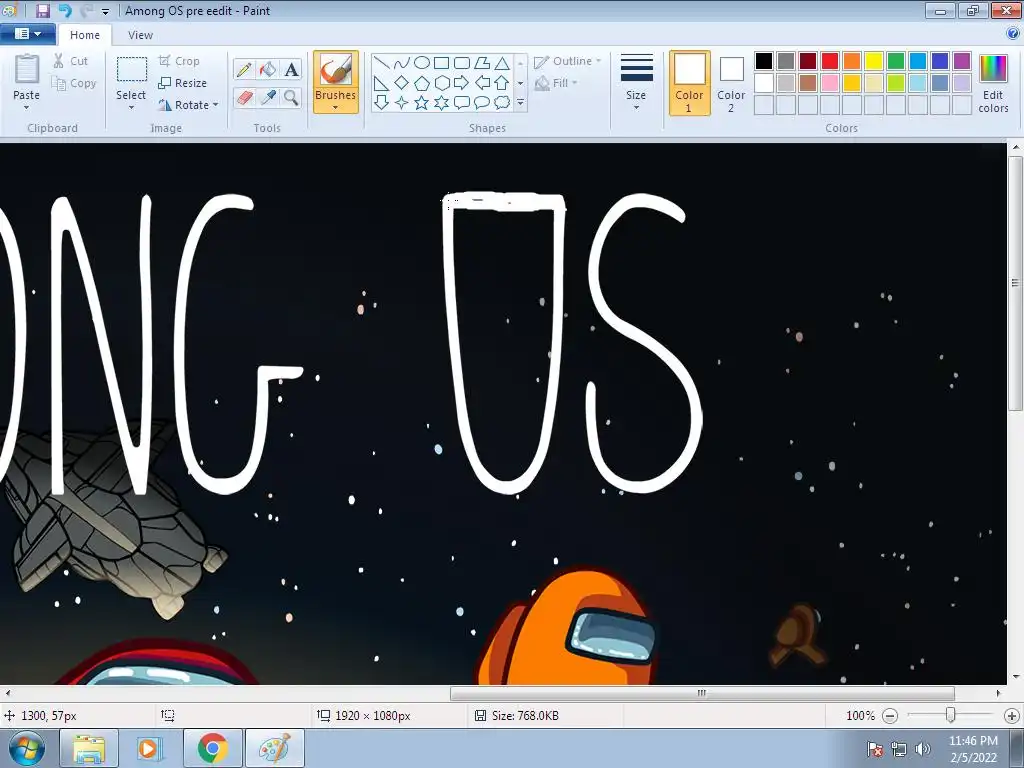Screen dimensions: 1024x768
Task: Activate Color 1 foreground selector
Action: click(x=690, y=83)
